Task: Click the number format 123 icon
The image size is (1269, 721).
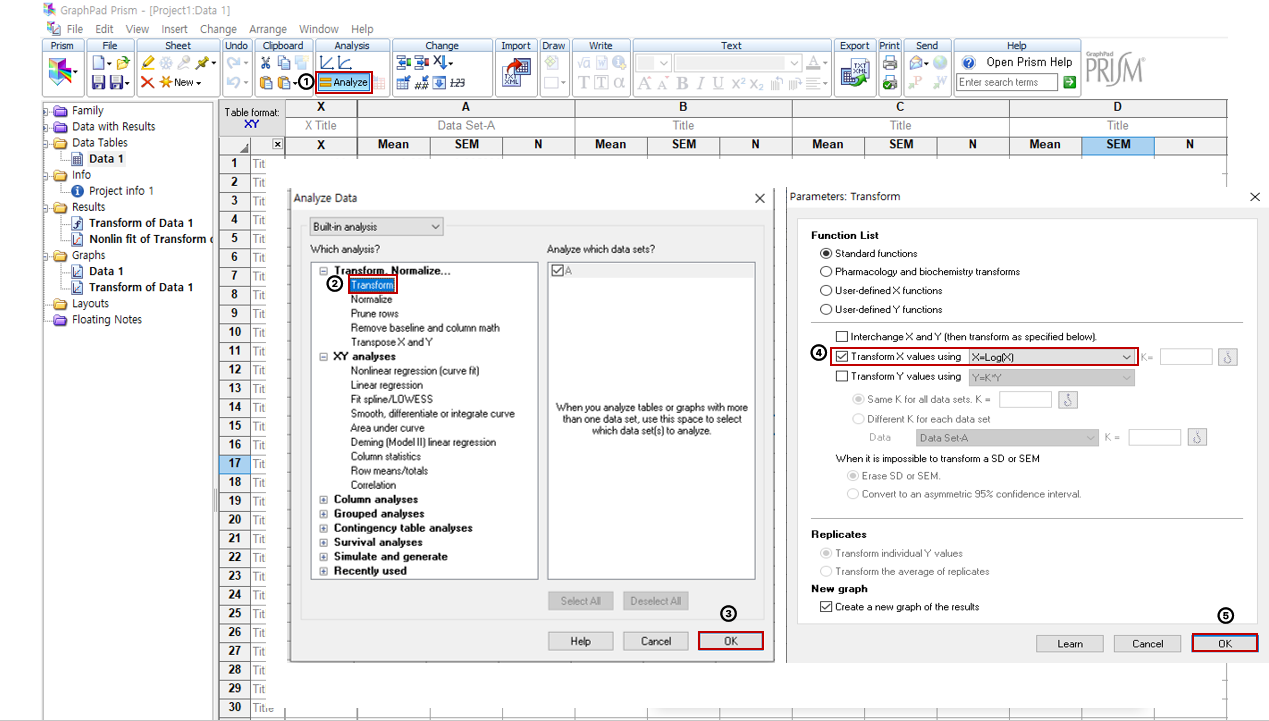Action: (x=457, y=83)
